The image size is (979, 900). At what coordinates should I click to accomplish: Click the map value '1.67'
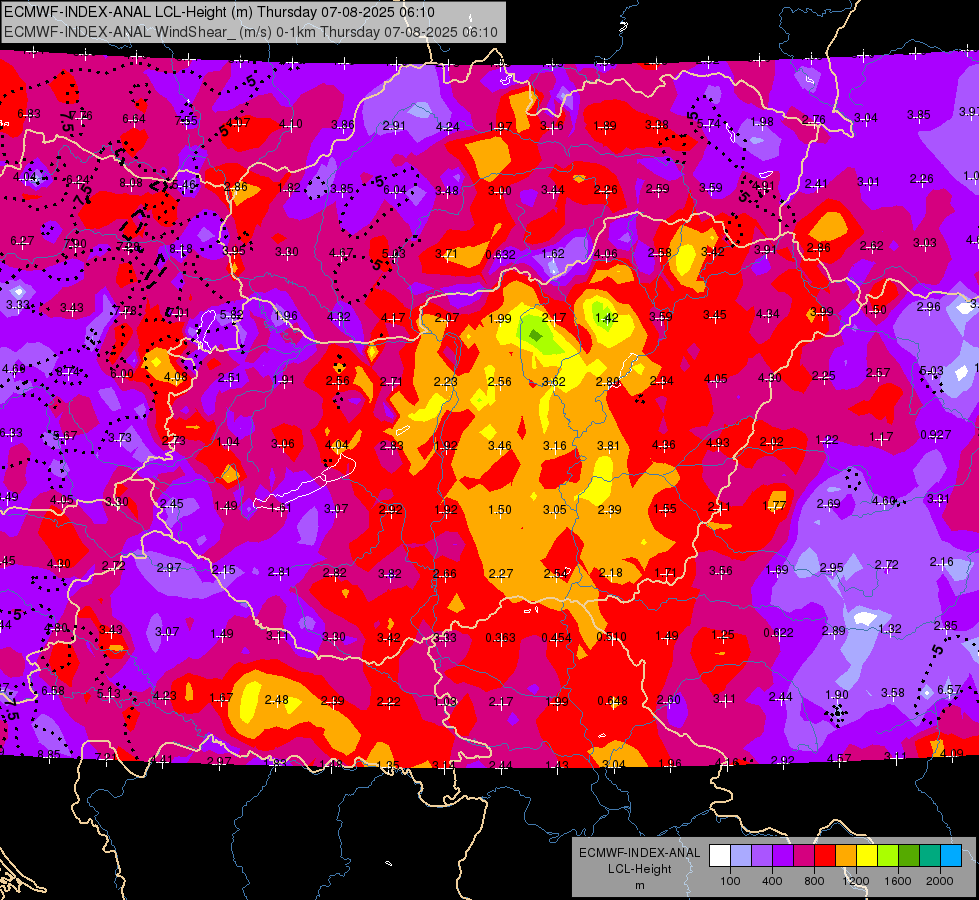[x=222, y=698]
